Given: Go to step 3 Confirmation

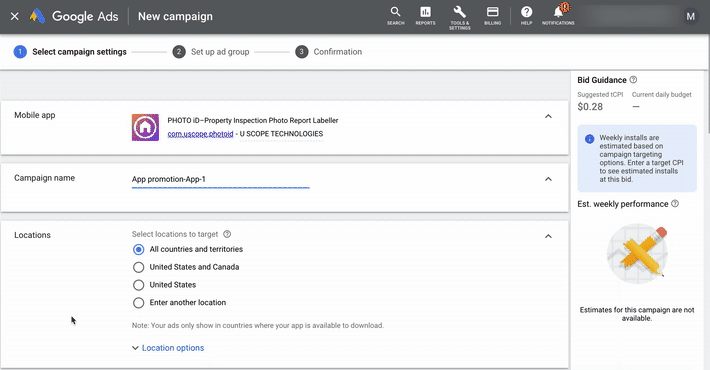Looking at the screenshot, I should (x=329, y=52).
